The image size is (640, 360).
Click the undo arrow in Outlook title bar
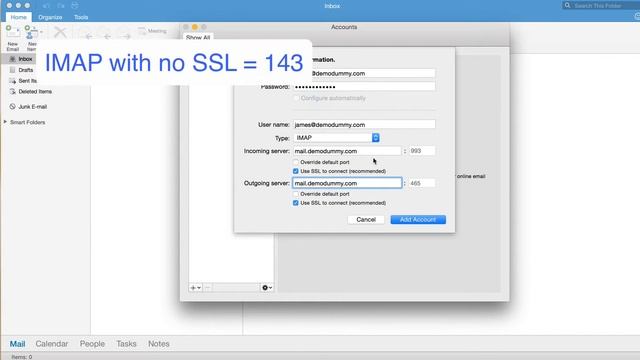click(x=46, y=6)
